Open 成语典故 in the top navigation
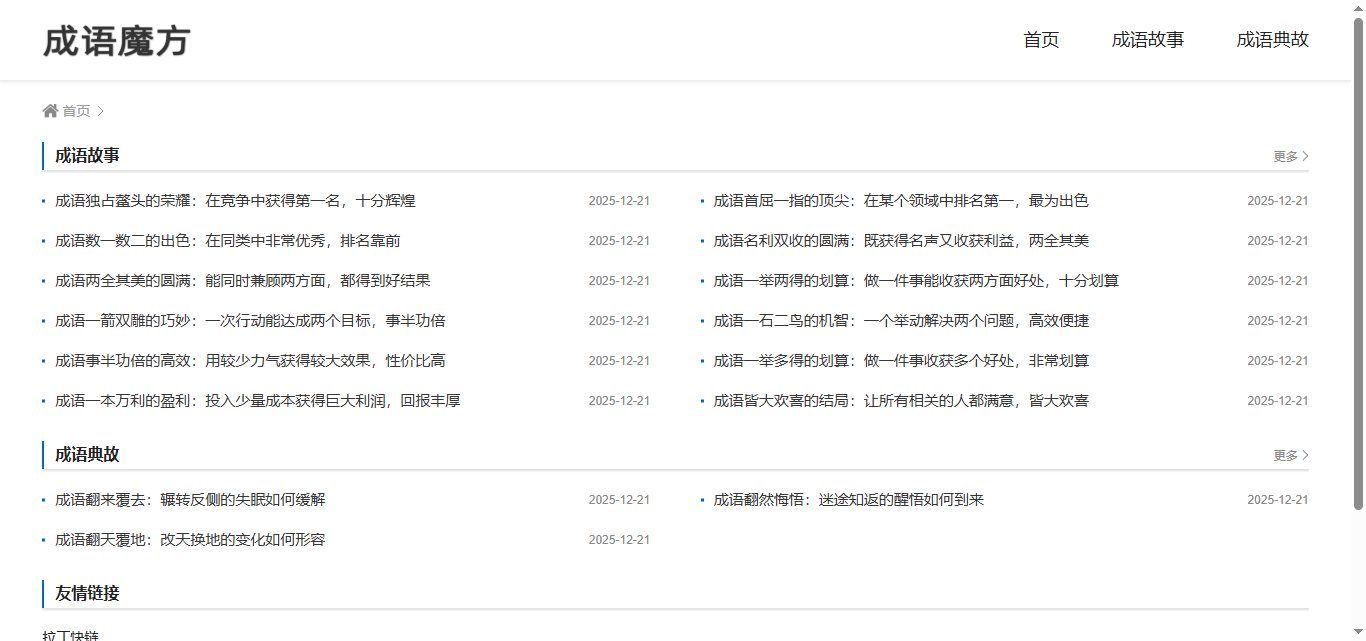The image size is (1366, 641). (x=1272, y=40)
